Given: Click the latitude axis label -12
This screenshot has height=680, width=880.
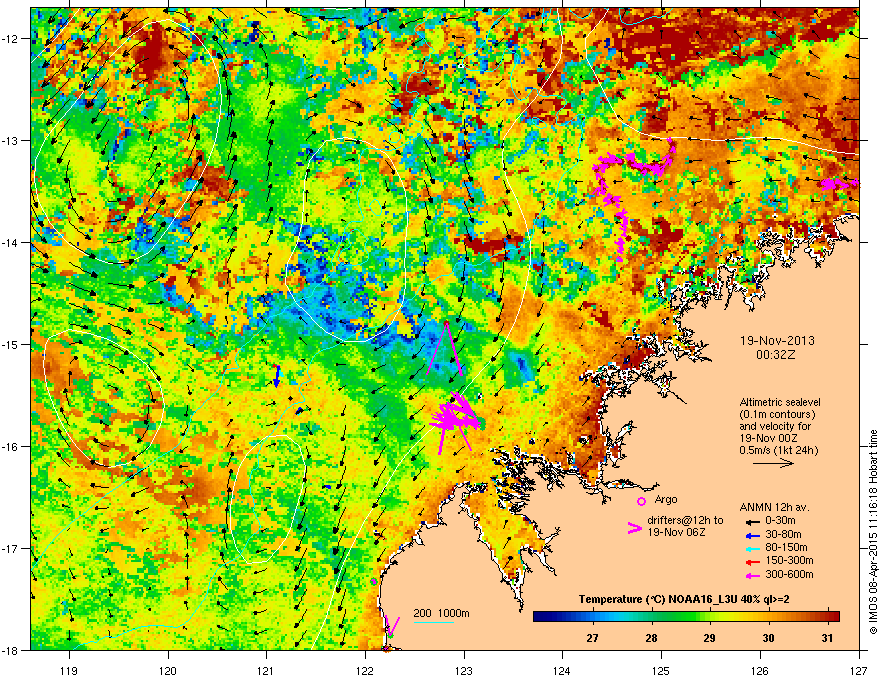Looking at the screenshot, I should pos(11,39).
